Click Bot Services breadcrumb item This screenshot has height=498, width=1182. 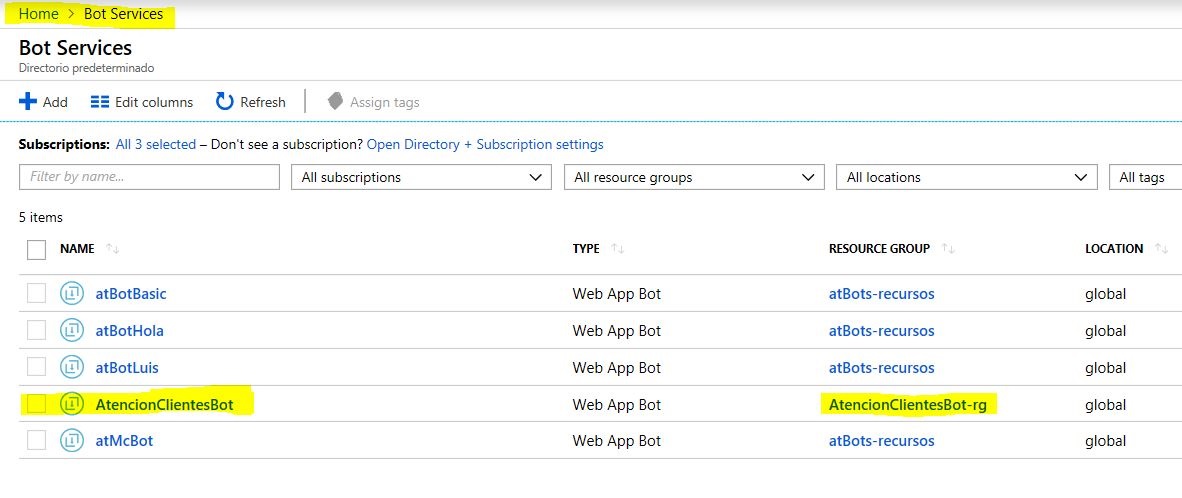(x=123, y=14)
